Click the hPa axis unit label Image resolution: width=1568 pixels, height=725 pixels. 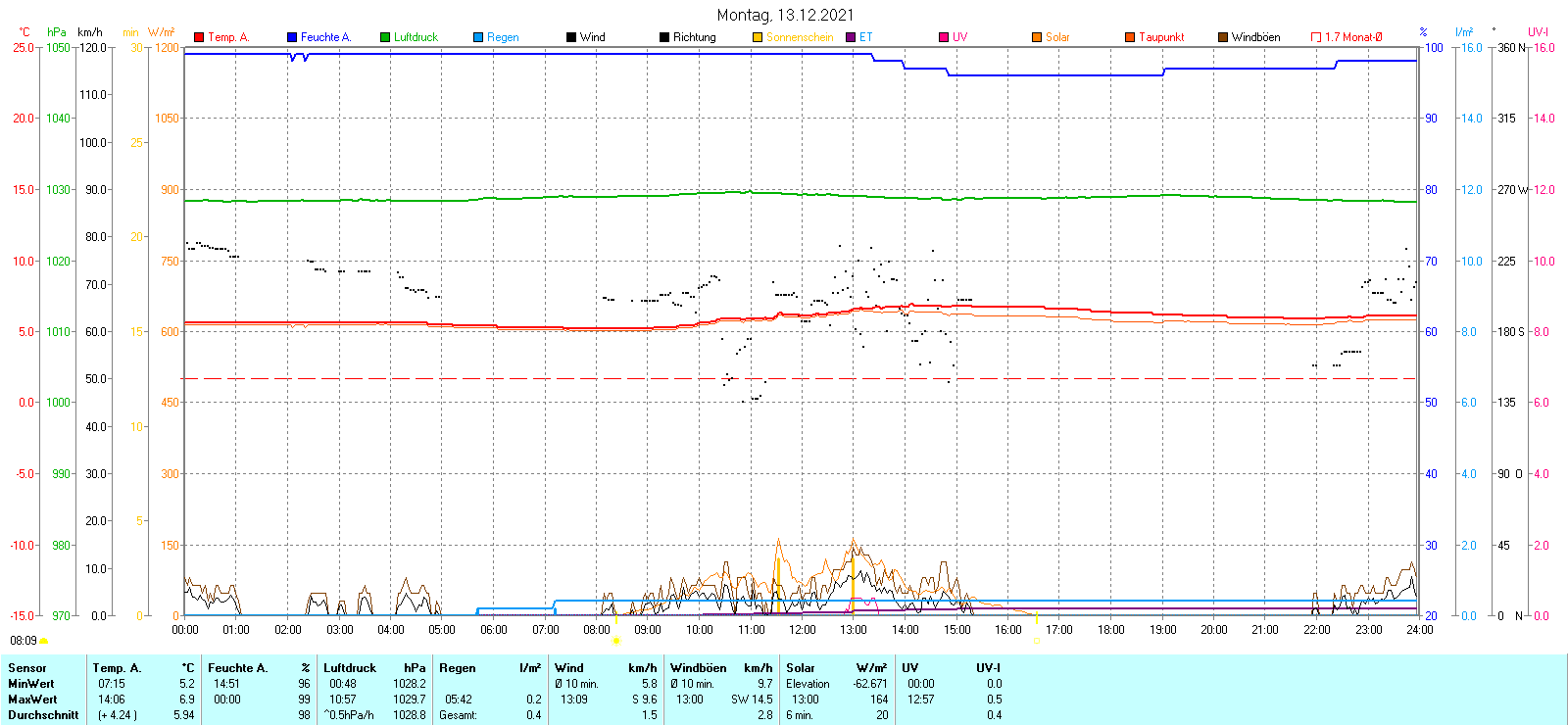(57, 32)
